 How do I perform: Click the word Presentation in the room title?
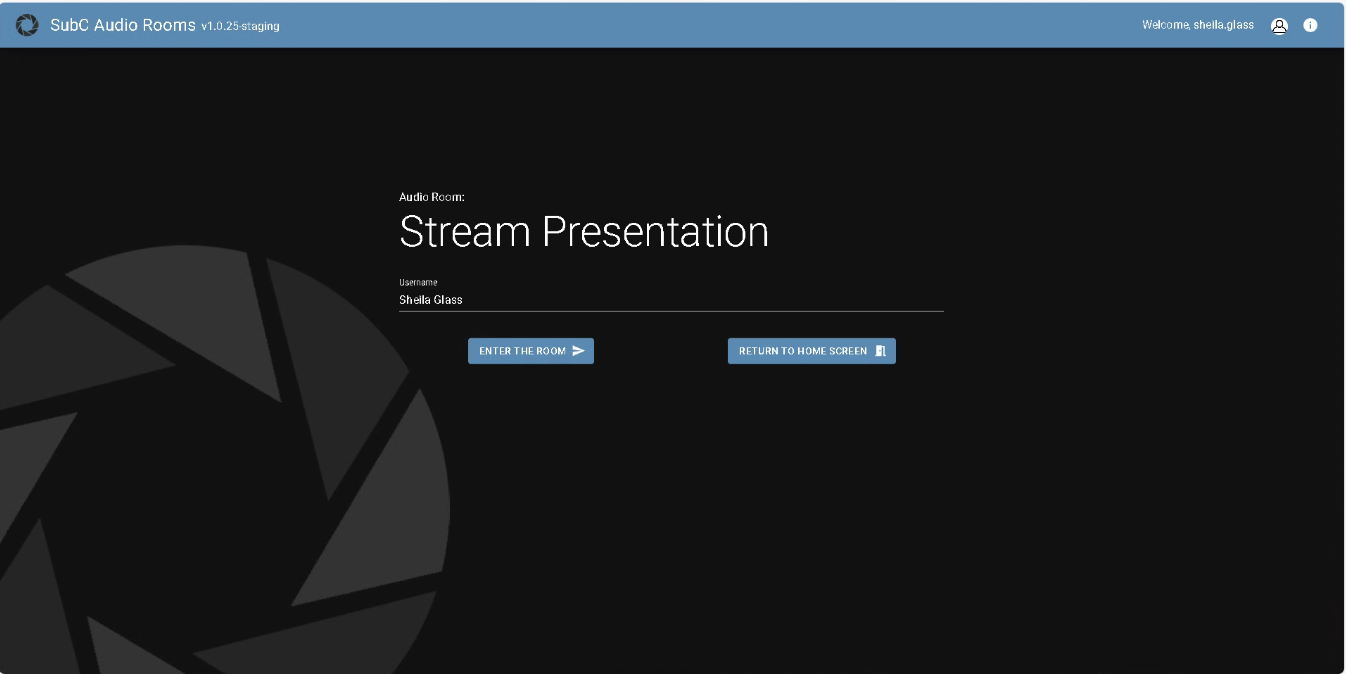655,232
